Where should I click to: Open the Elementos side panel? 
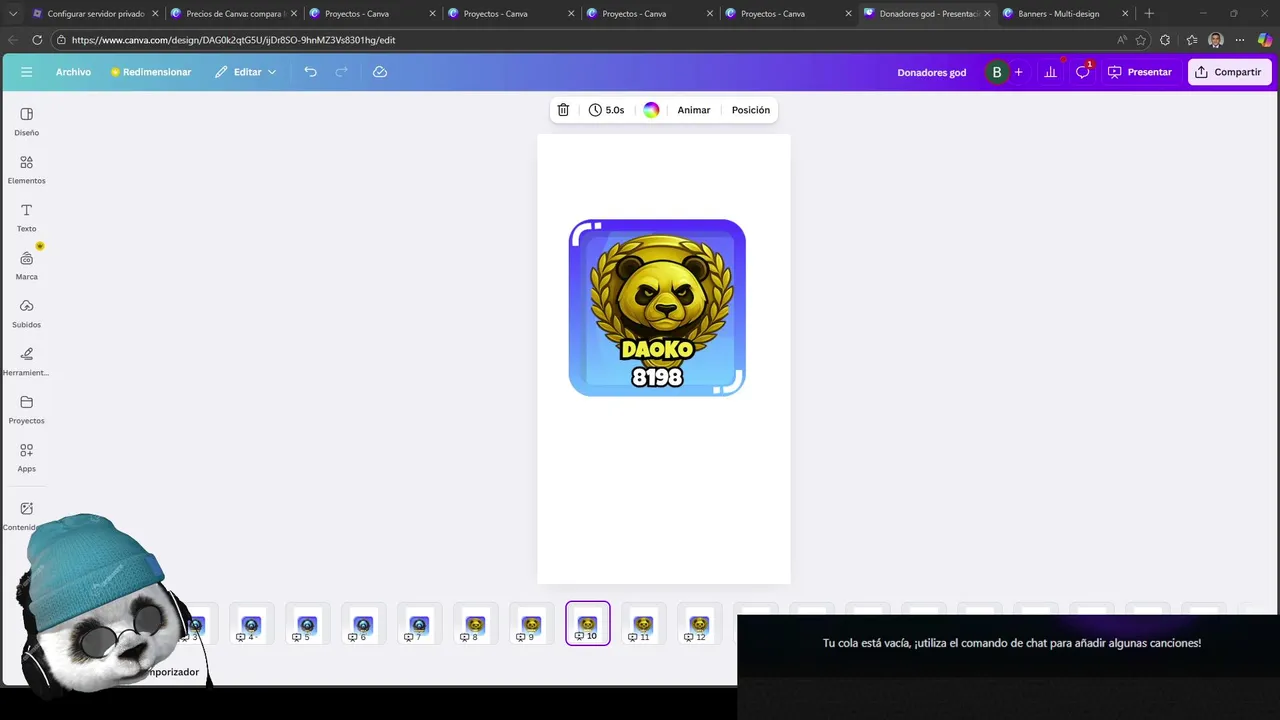pyautogui.click(x=27, y=170)
